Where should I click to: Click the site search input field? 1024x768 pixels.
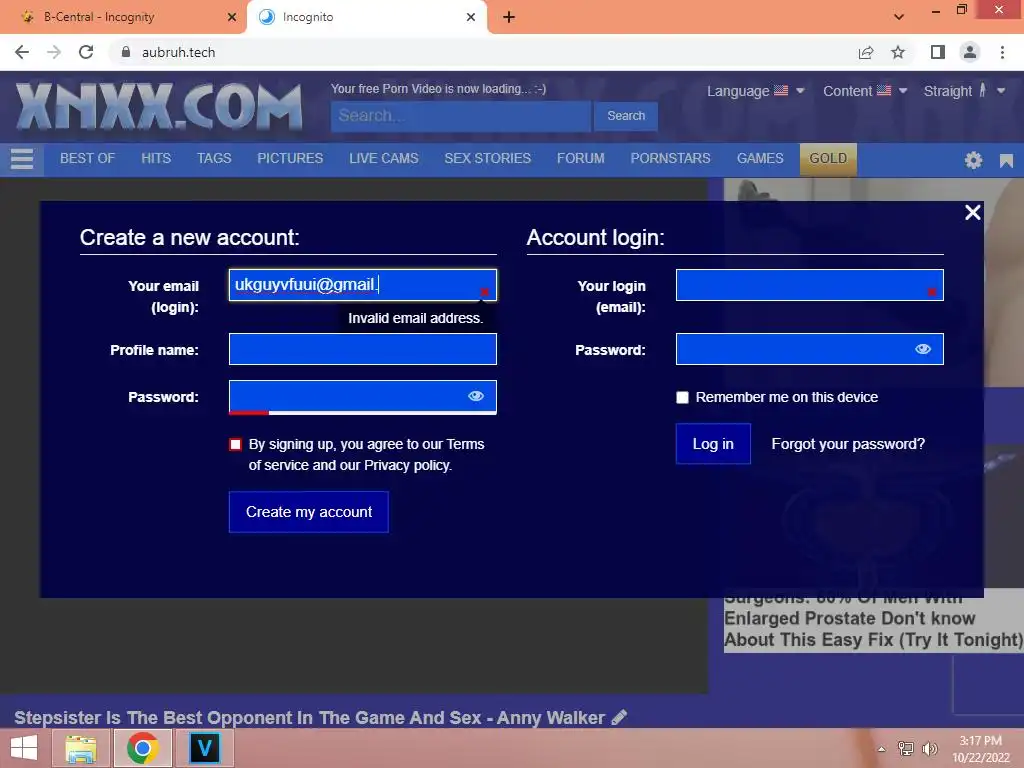coord(460,116)
